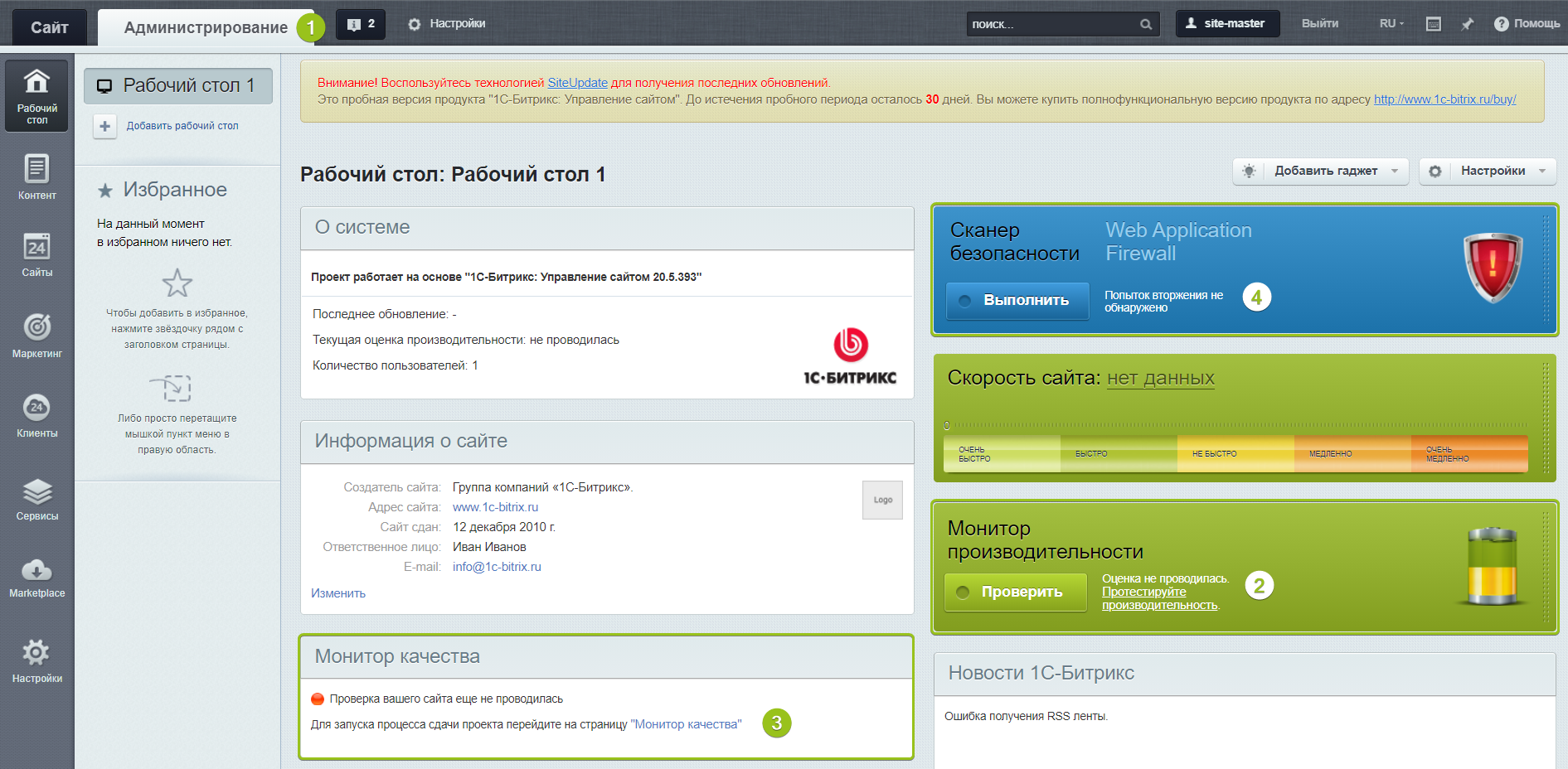
Task: Click the search magnifier icon
Action: coord(1146,24)
